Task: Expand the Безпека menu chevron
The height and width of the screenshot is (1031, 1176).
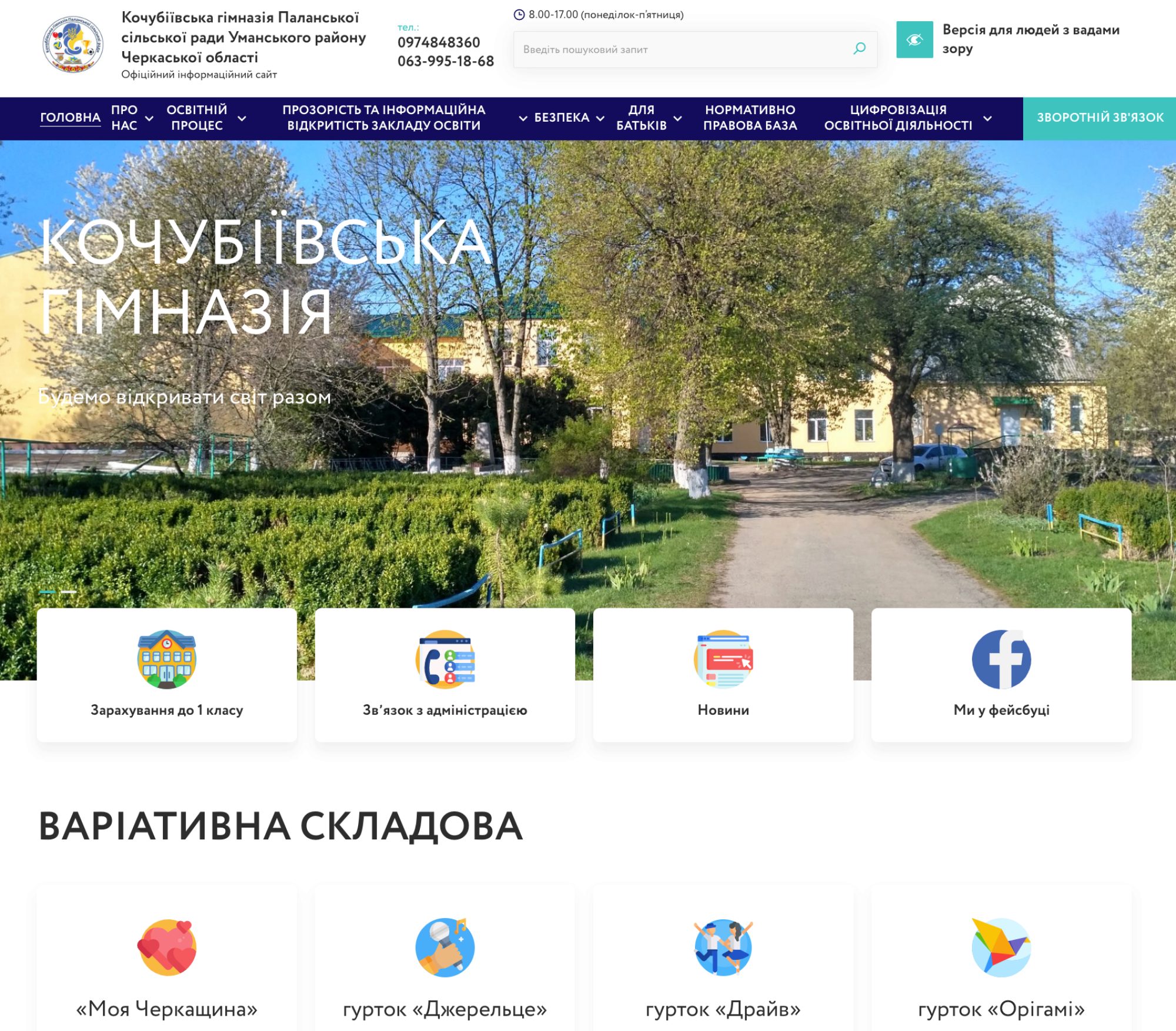Action: pos(600,118)
